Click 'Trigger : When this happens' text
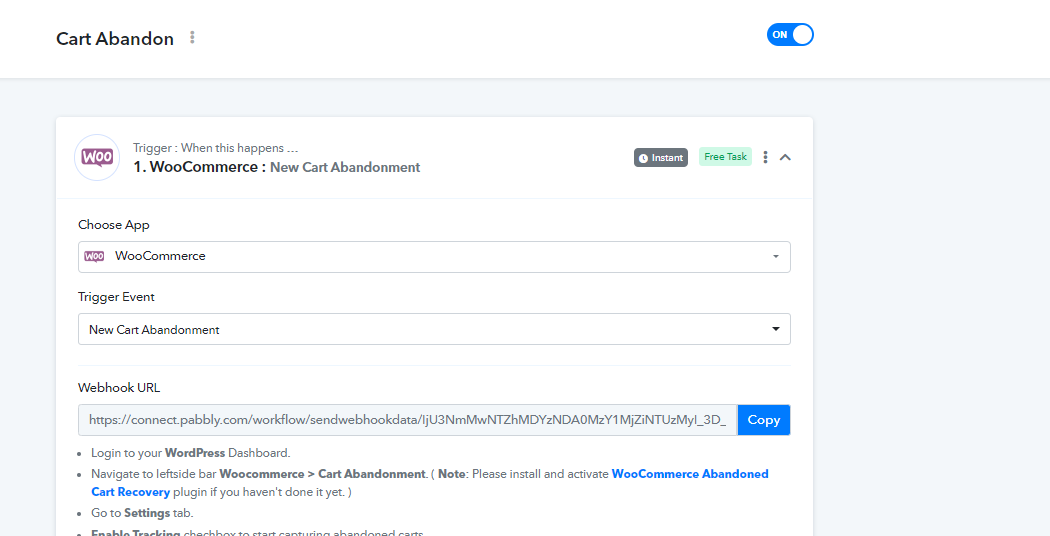The image size is (1050, 536). (x=216, y=148)
